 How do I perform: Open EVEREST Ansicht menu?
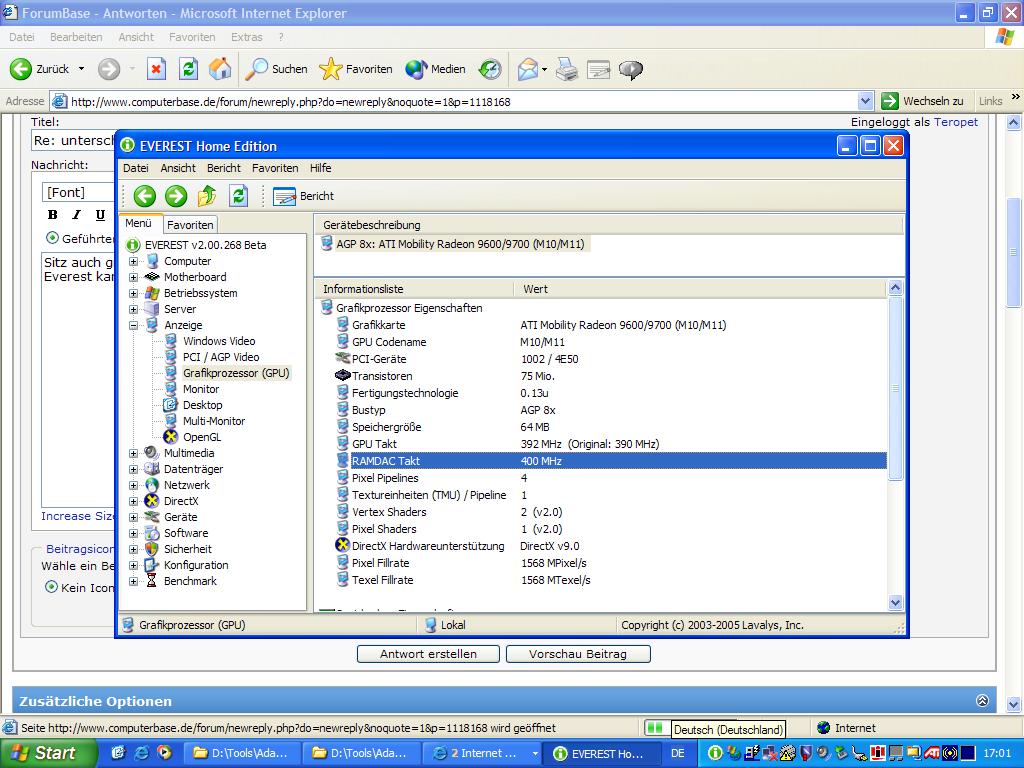178,168
